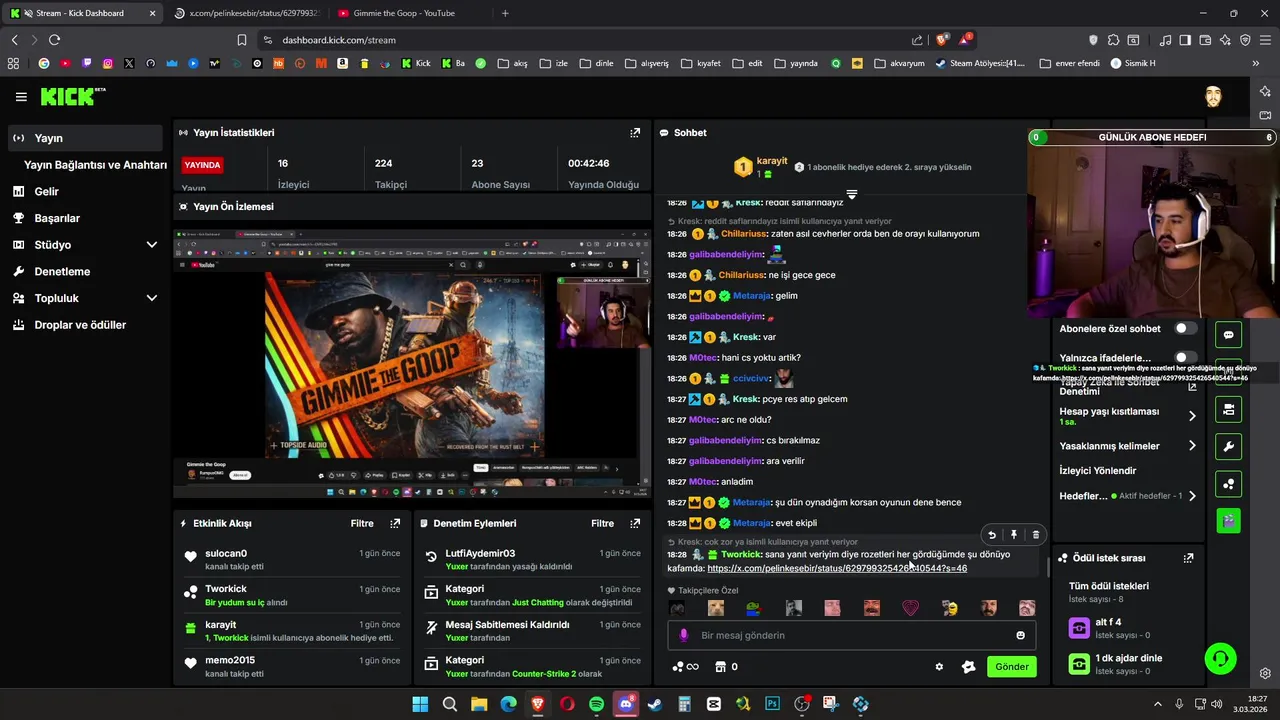Screen dimensions: 1280x720
Task: Open wrench tools icon in right sidebar
Action: [1228, 446]
